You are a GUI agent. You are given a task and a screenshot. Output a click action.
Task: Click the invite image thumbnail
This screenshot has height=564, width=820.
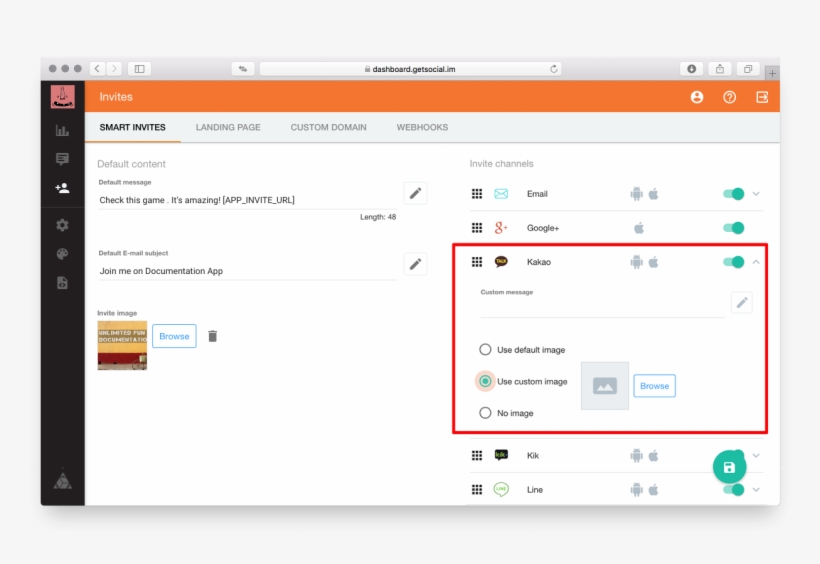click(122, 346)
